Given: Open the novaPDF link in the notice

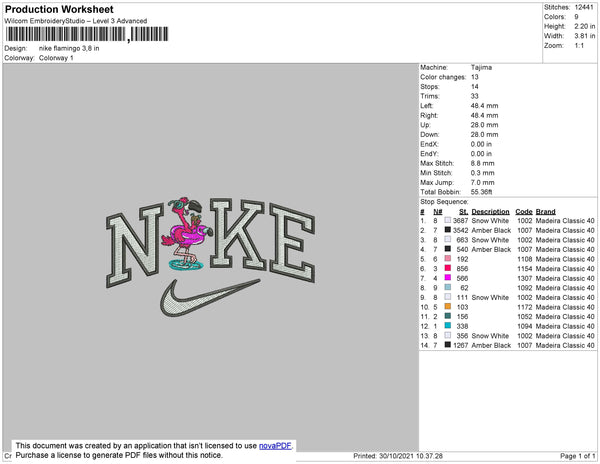Looking at the screenshot, I should coord(275,446).
